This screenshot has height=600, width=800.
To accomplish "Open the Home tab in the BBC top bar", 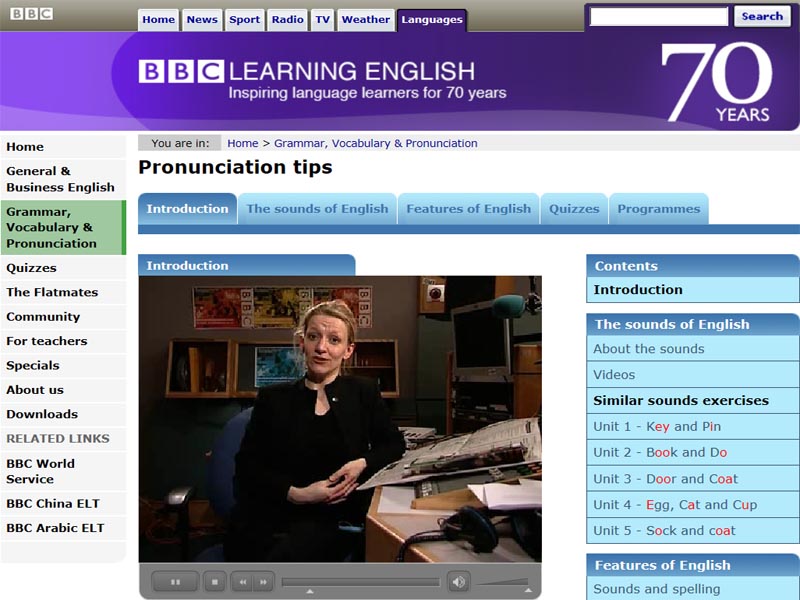I will click(x=158, y=20).
